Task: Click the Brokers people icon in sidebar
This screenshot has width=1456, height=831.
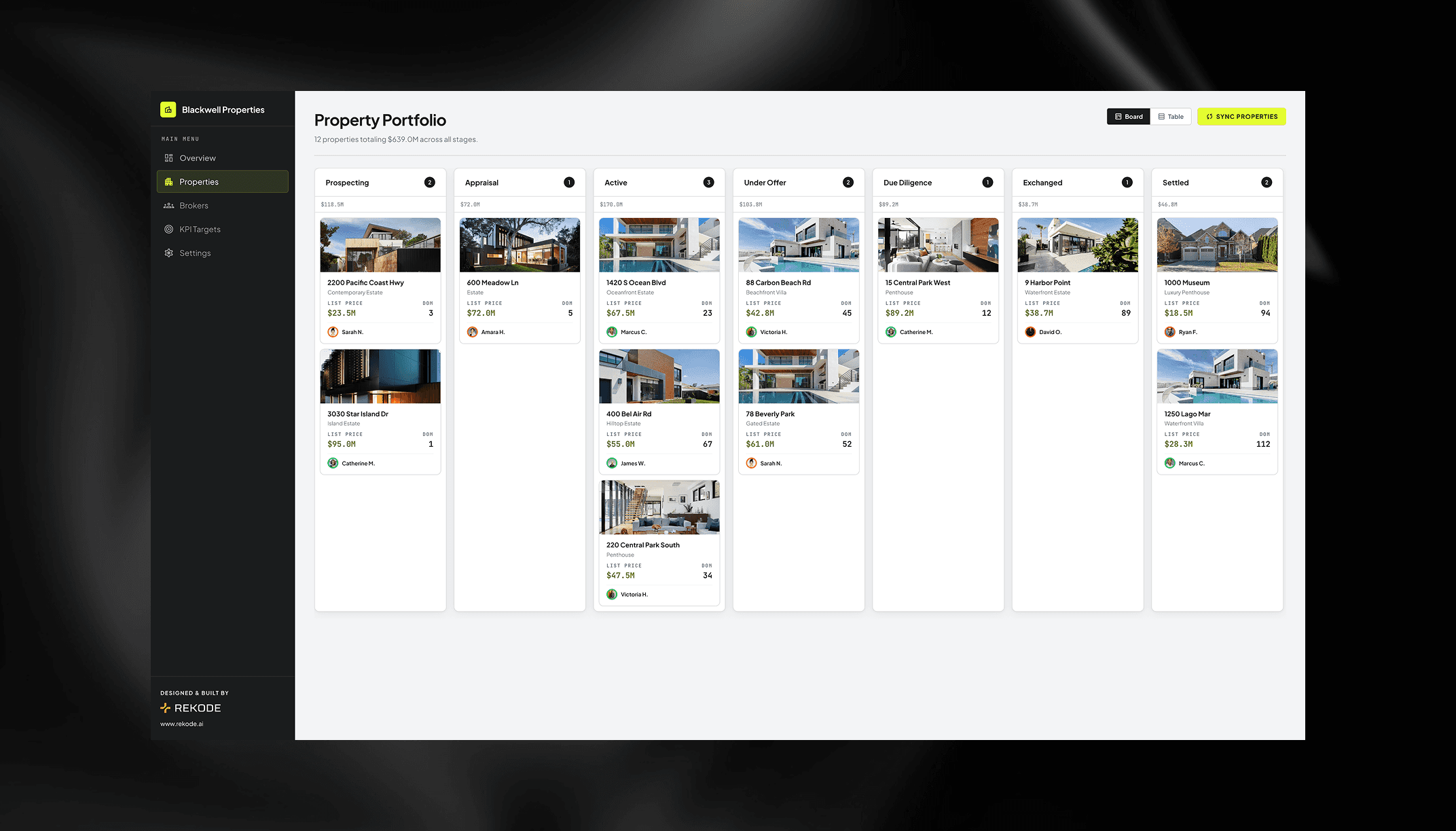Action: [x=168, y=206]
